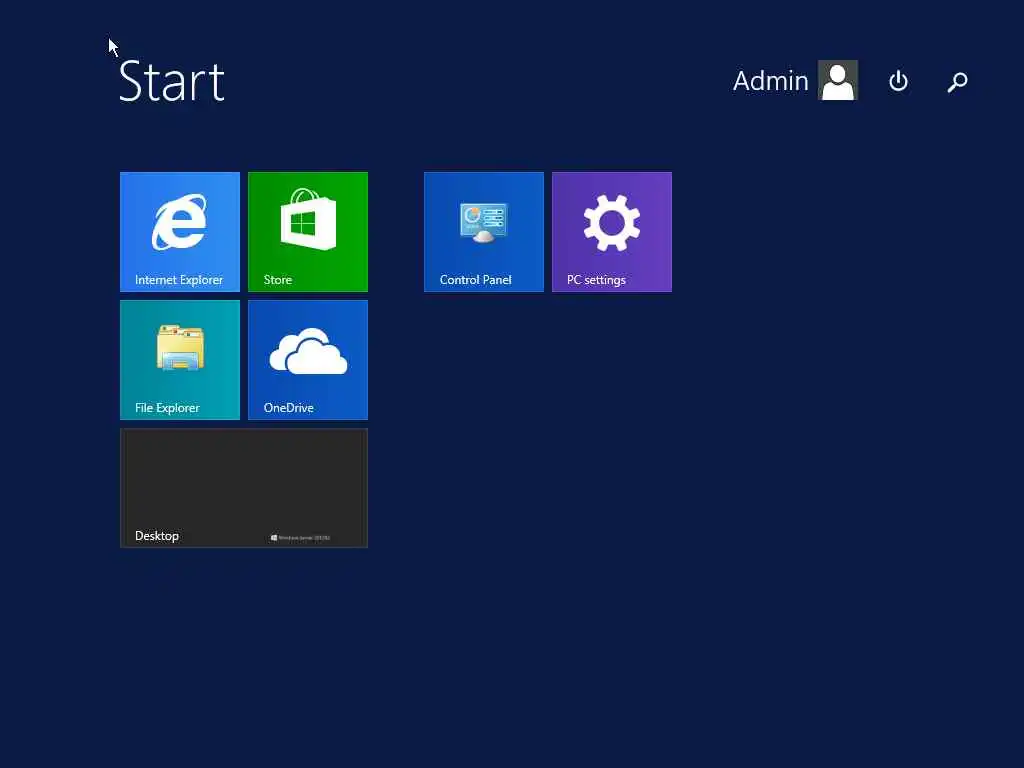Image resolution: width=1024 pixels, height=768 pixels.
Task: Open the Internet Explorer tile
Action: (x=180, y=232)
